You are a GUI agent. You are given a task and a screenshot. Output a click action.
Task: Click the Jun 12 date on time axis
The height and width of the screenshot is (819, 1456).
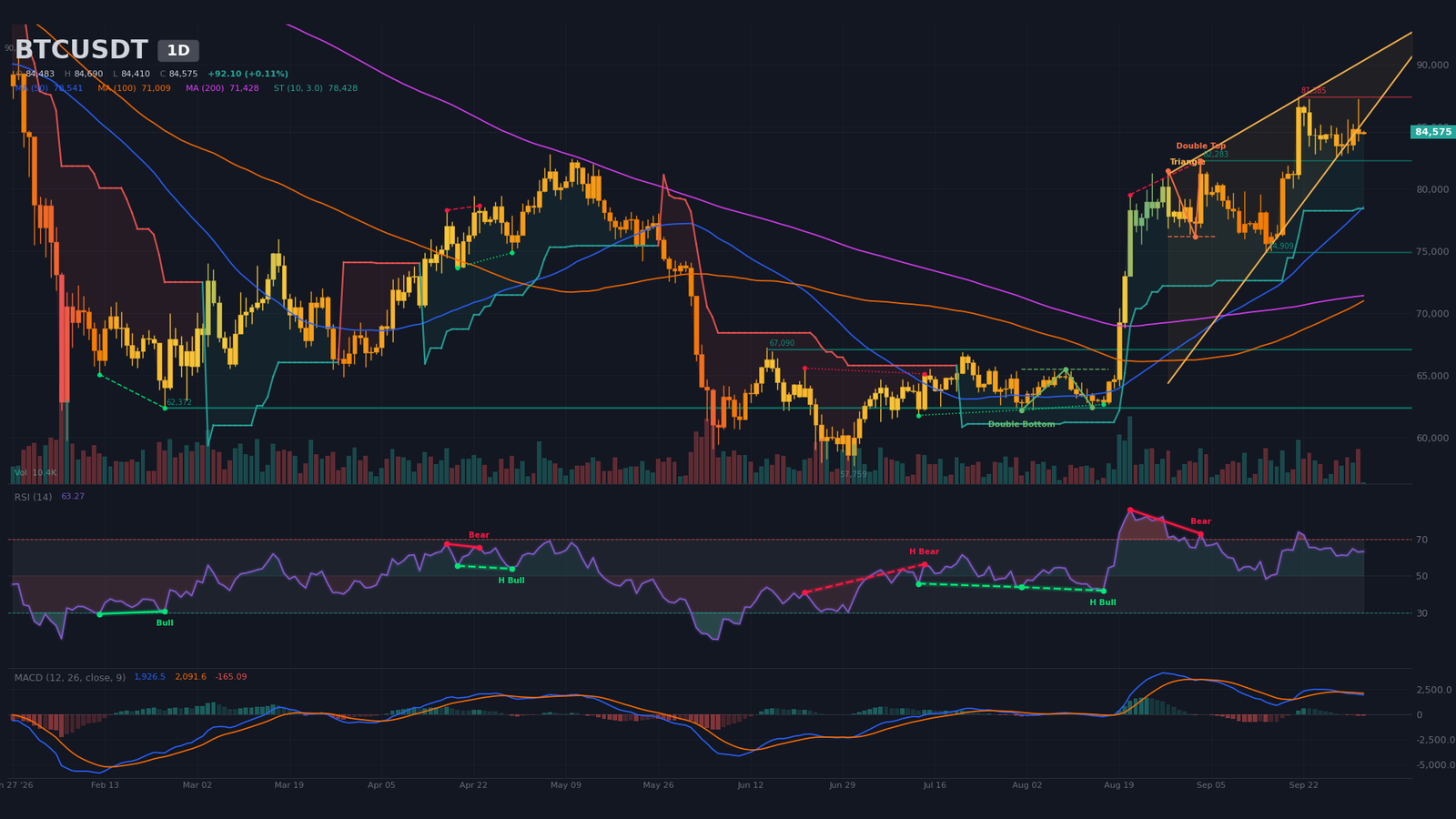(751, 784)
